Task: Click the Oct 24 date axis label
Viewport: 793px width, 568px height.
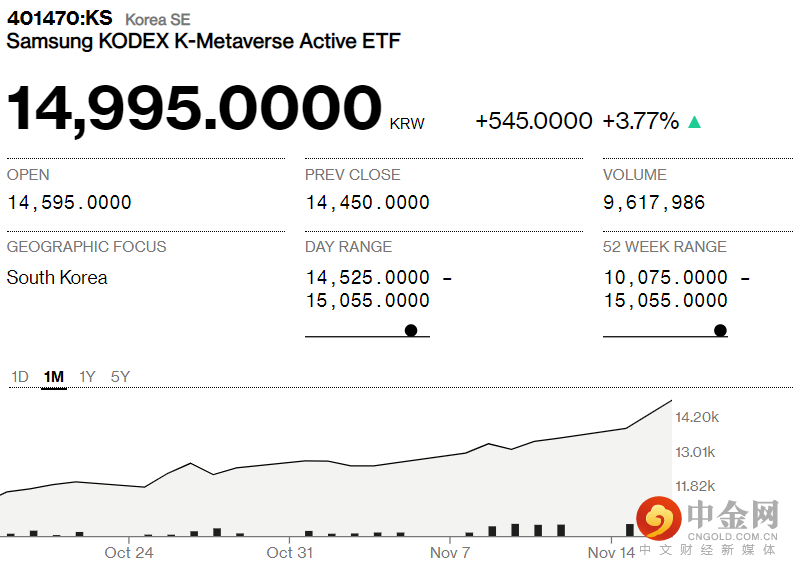Action: [129, 552]
